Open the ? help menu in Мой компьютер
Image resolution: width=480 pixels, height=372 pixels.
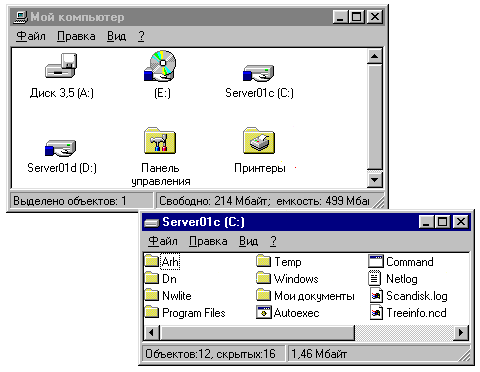click(141, 36)
